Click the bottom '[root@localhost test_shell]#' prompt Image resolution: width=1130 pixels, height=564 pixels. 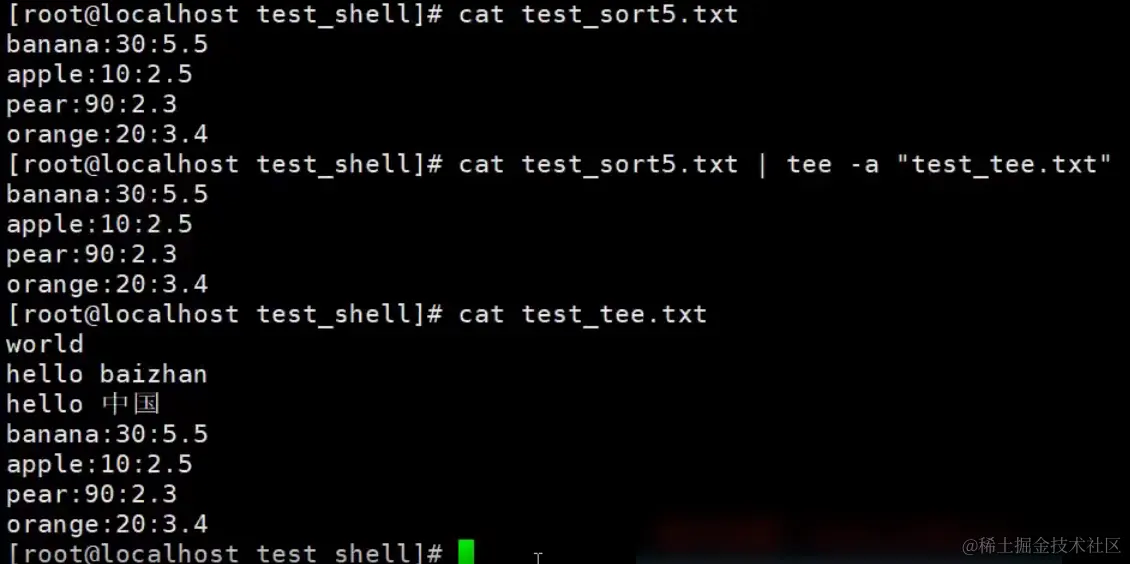[x=224, y=552]
